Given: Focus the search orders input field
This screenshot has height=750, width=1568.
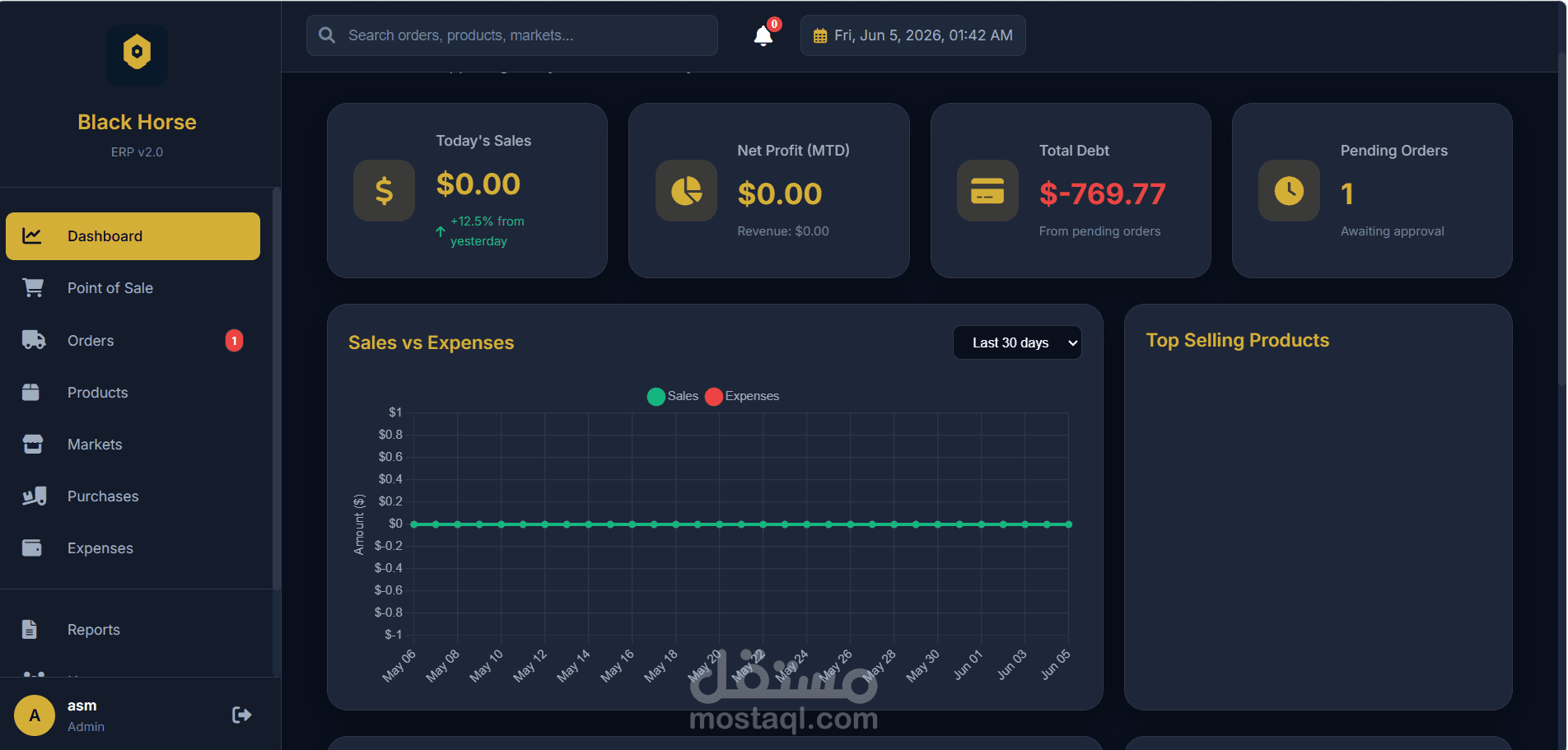Looking at the screenshot, I should [x=512, y=35].
